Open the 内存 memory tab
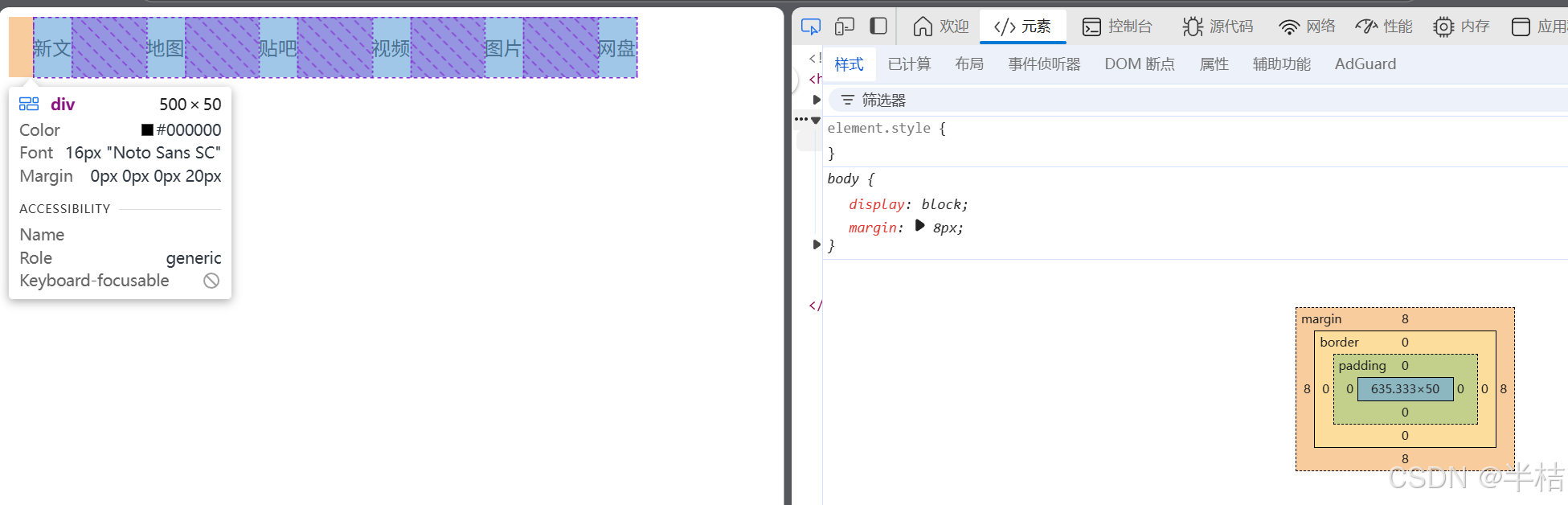Screen dimensions: 1568x505 [1461, 27]
